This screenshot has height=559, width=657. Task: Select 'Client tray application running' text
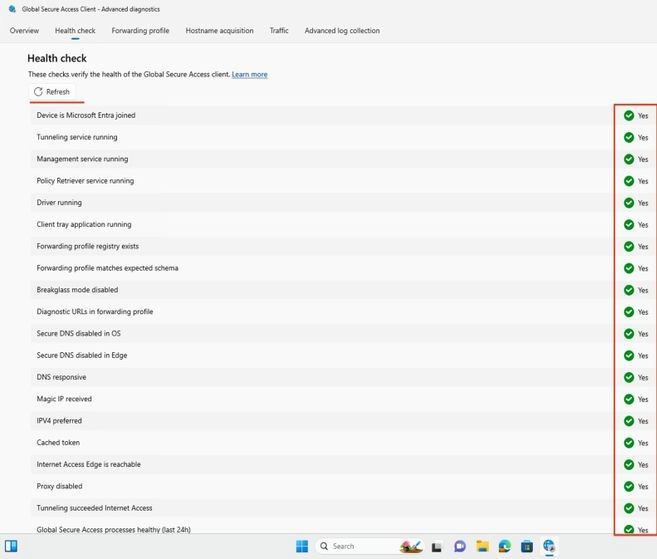click(84, 224)
